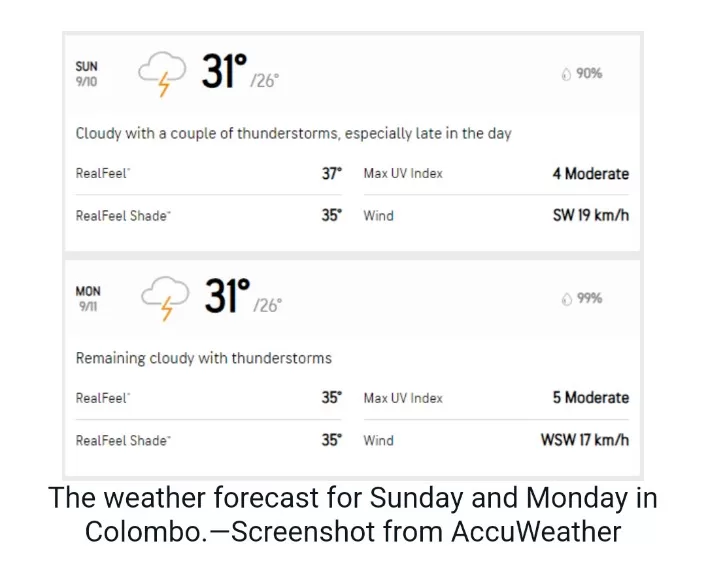Click the SW 19 km/h wind value
This screenshot has height=574, width=706.
coord(591,215)
